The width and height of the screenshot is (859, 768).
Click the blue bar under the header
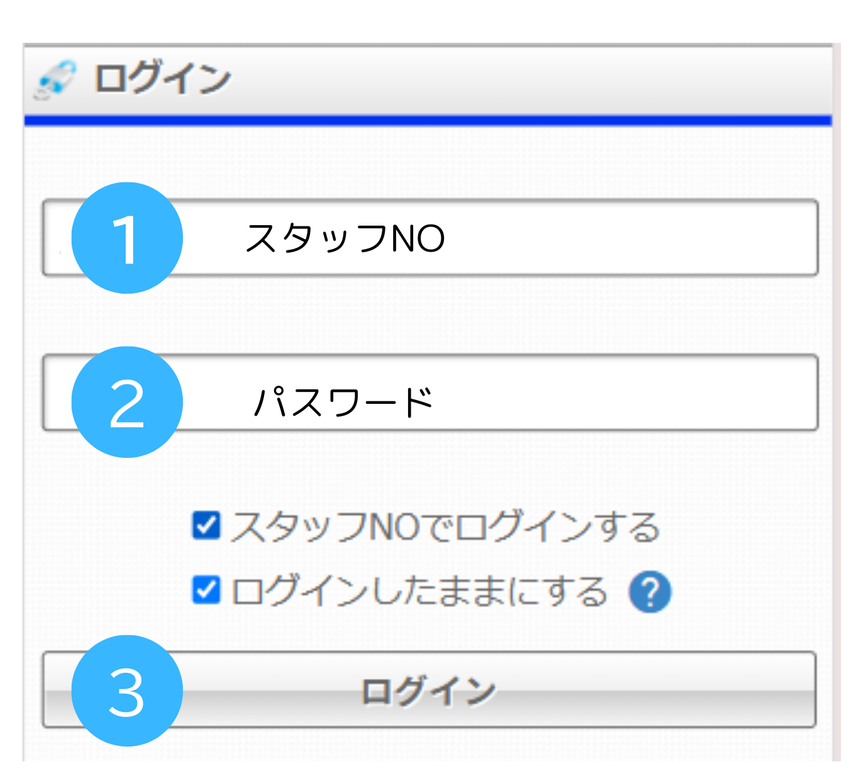(428, 121)
